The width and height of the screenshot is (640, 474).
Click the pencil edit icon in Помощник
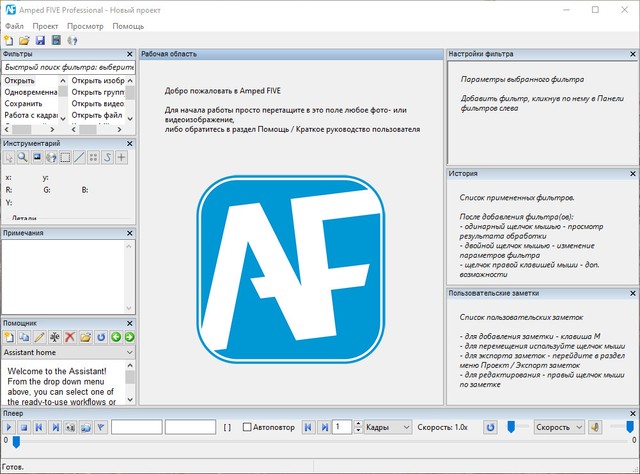(x=39, y=338)
